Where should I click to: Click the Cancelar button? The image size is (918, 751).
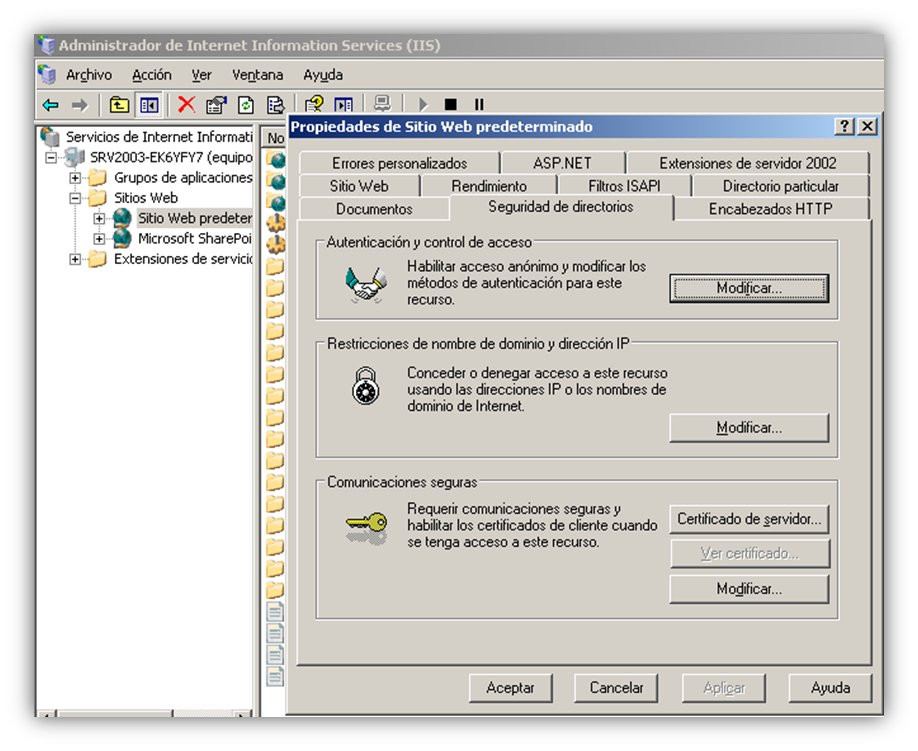pos(615,688)
